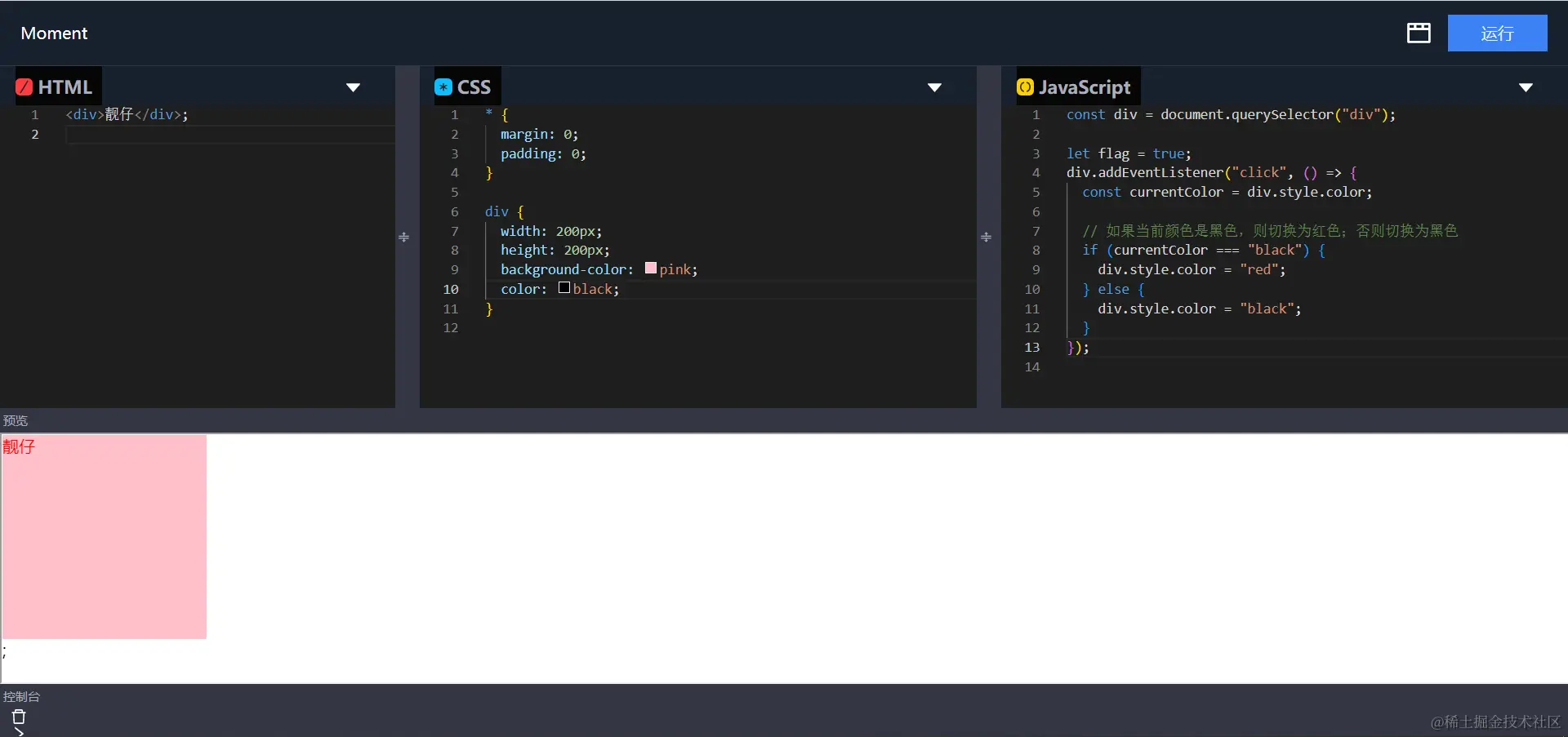Click the 'if (currentColor === "black")' line
The height and width of the screenshot is (737, 1568).
coord(1204,251)
